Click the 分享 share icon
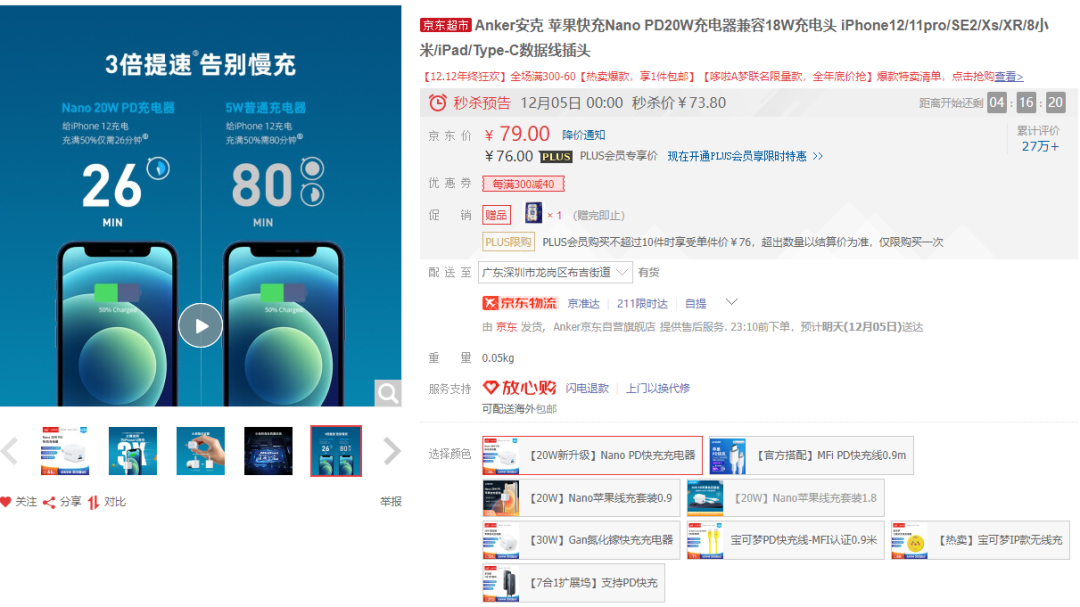The height and width of the screenshot is (607, 1080). pos(49,502)
